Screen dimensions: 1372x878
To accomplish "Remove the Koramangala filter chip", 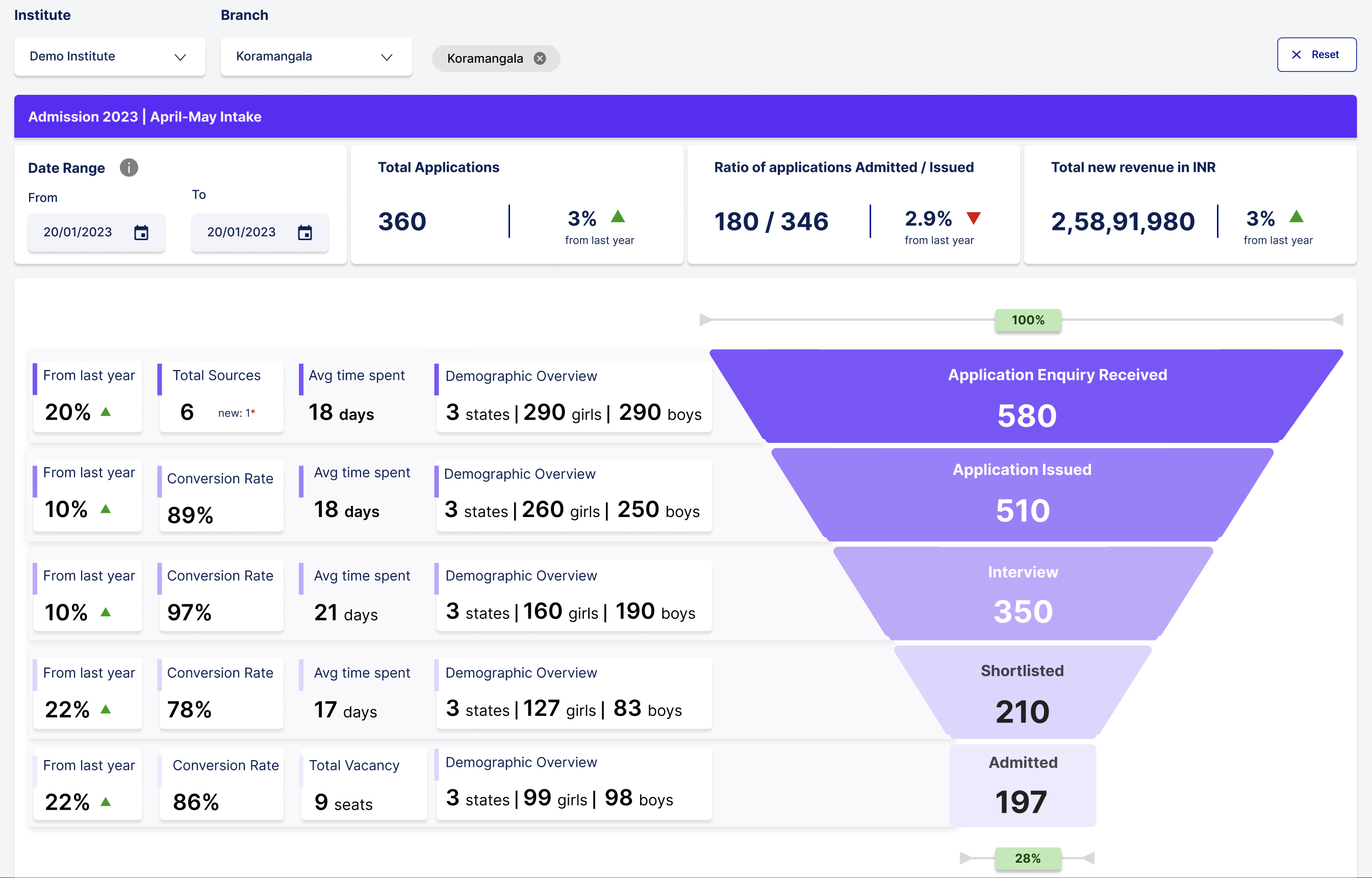I will pos(540,58).
